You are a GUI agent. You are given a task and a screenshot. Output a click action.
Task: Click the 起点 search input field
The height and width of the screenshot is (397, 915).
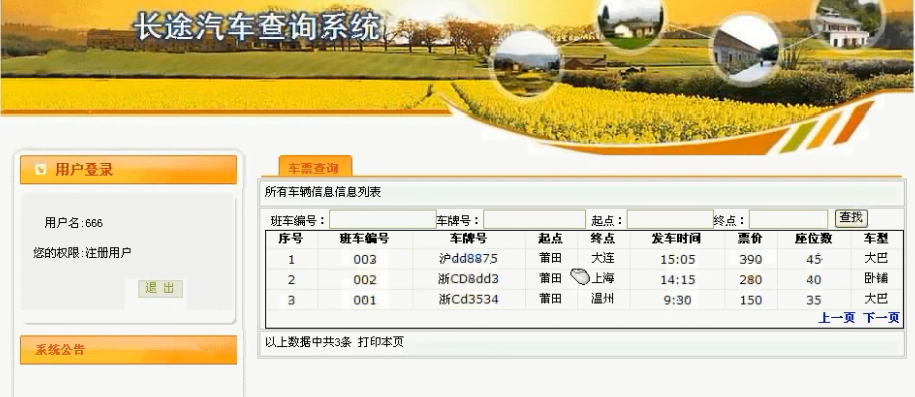click(670, 220)
